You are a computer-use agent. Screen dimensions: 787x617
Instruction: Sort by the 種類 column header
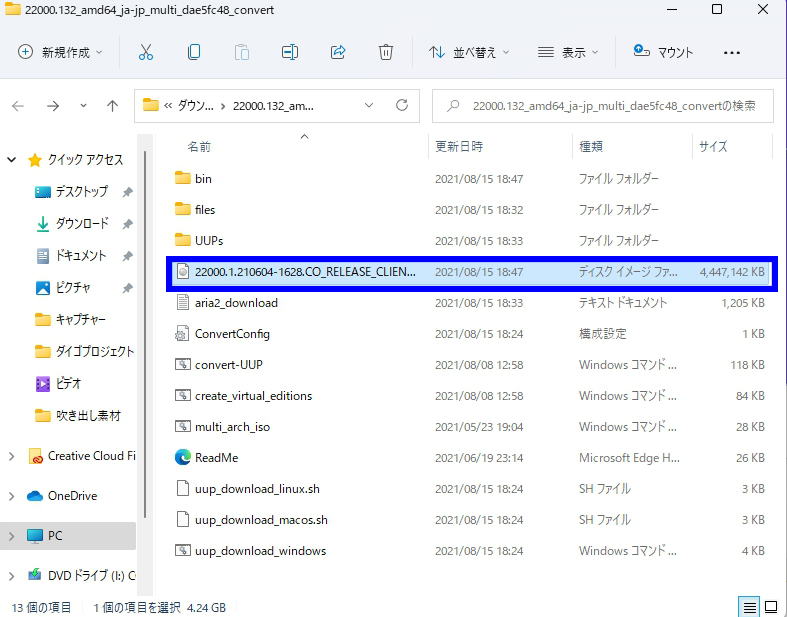coord(591,147)
